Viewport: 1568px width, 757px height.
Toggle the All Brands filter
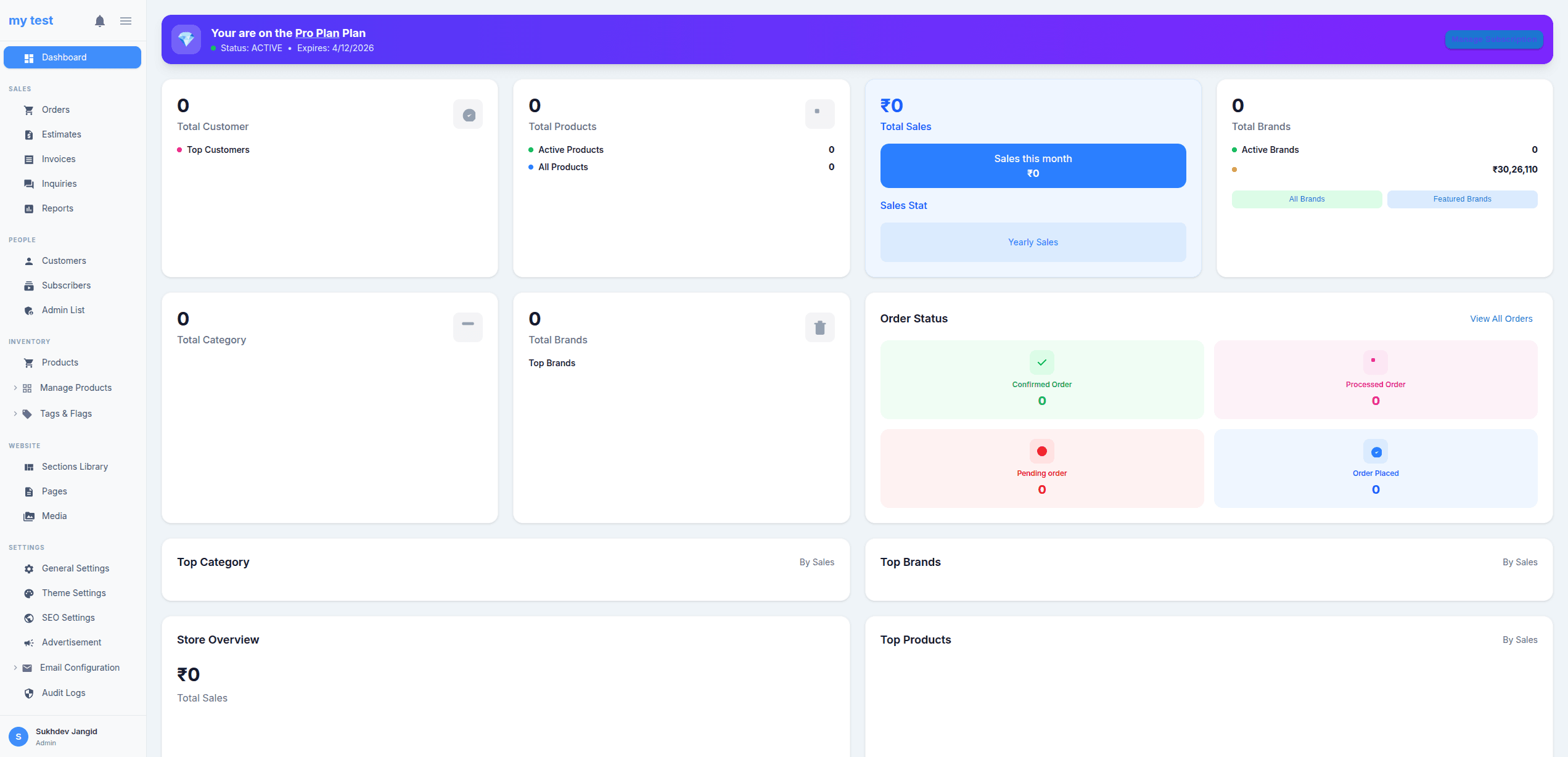coord(1307,198)
